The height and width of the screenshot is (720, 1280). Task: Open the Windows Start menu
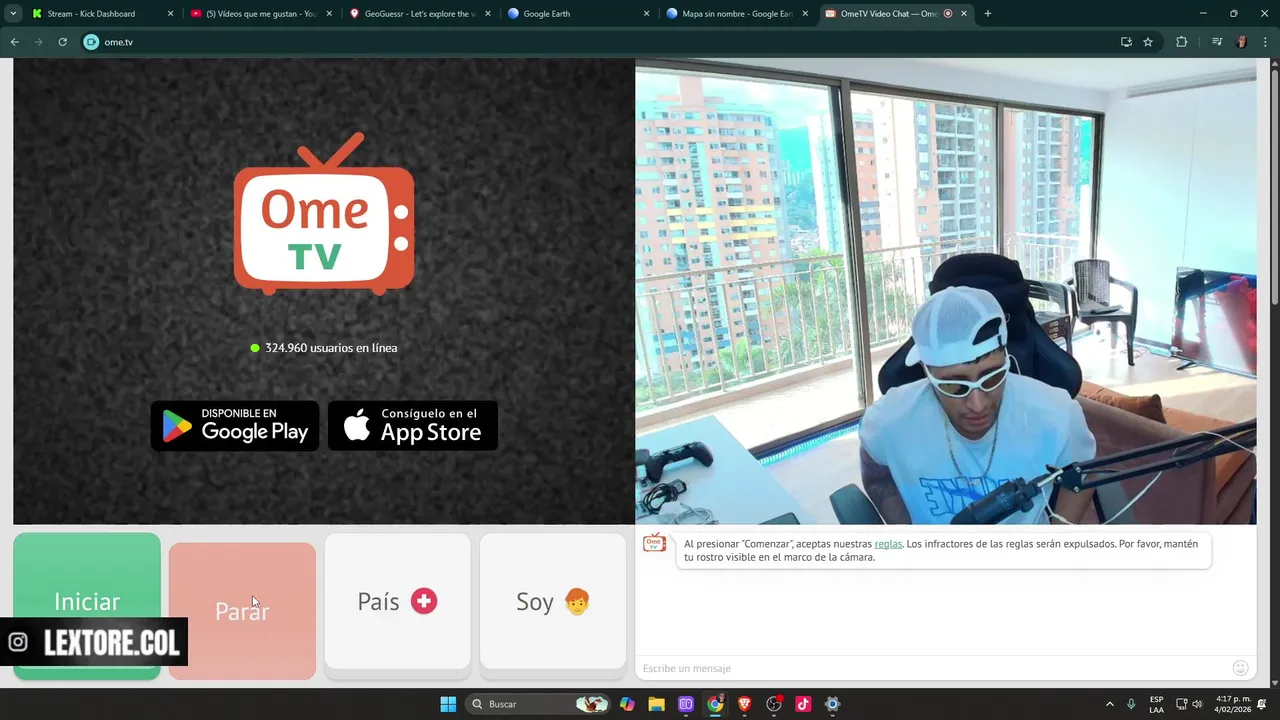(448, 704)
